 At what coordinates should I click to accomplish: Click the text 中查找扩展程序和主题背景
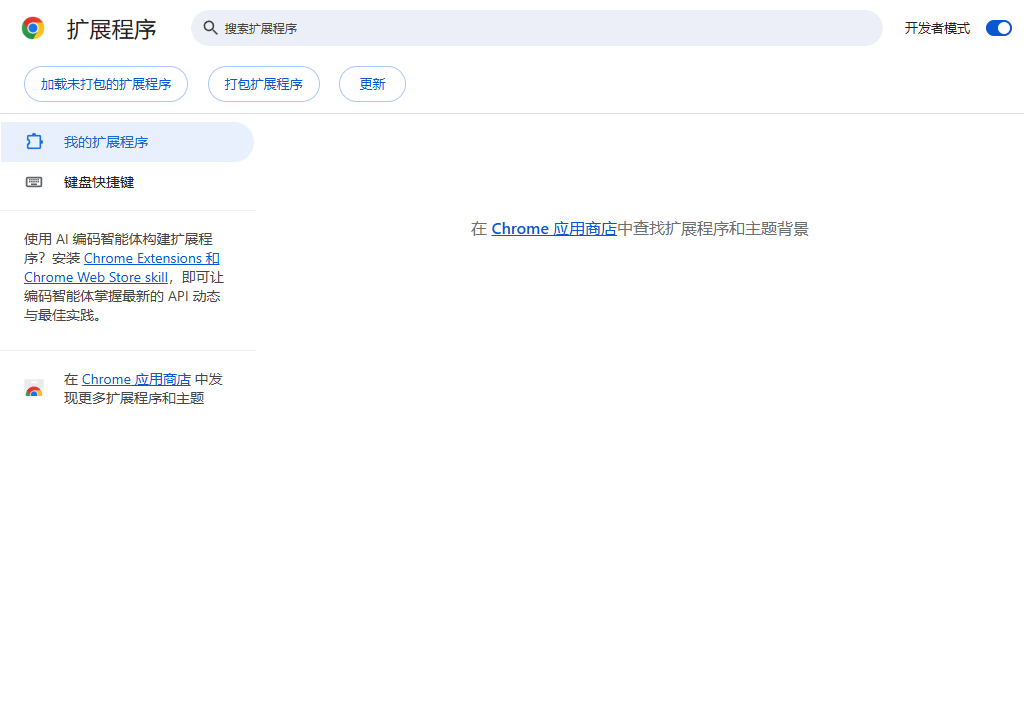click(x=712, y=229)
